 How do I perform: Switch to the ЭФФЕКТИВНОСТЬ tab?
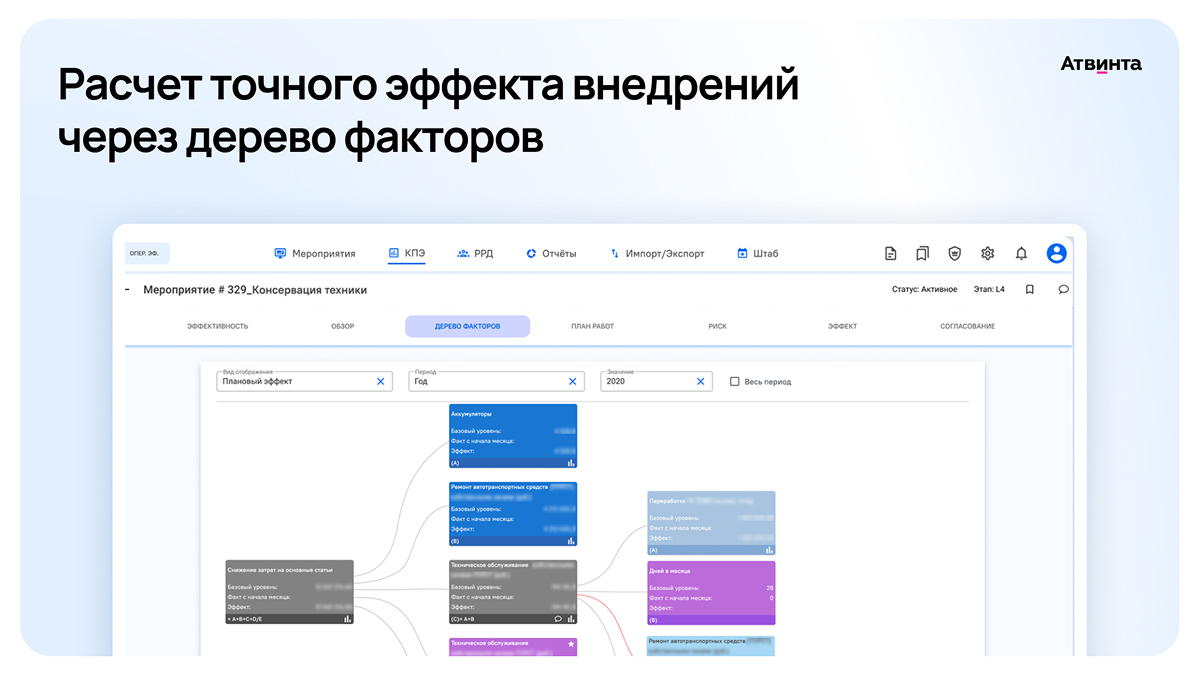(x=217, y=326)
